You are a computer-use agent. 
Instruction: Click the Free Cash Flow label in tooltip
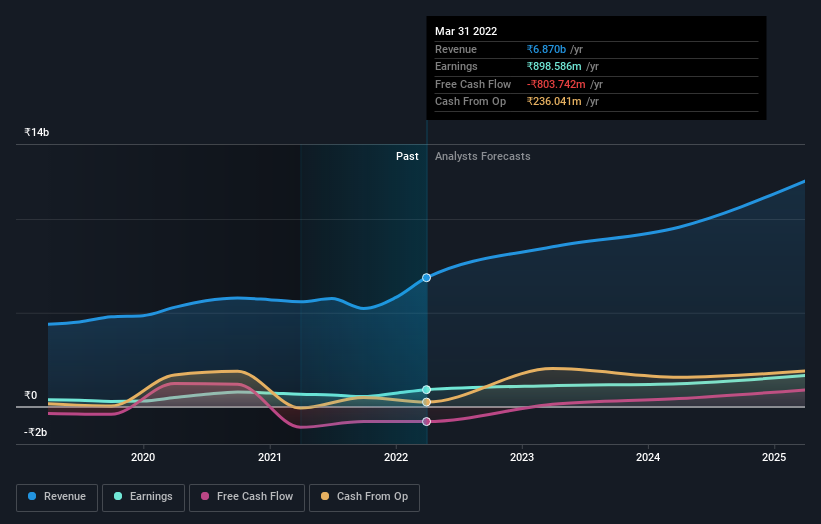[x=473, y=84]
